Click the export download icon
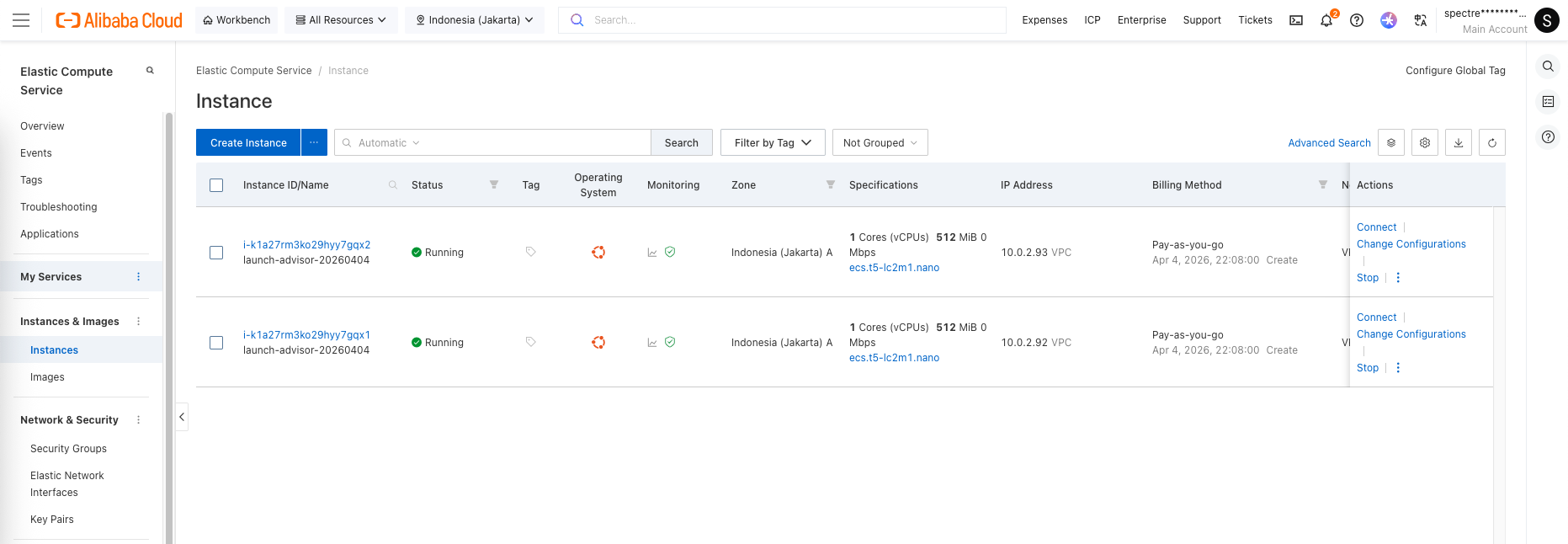 click(1458, 142)
